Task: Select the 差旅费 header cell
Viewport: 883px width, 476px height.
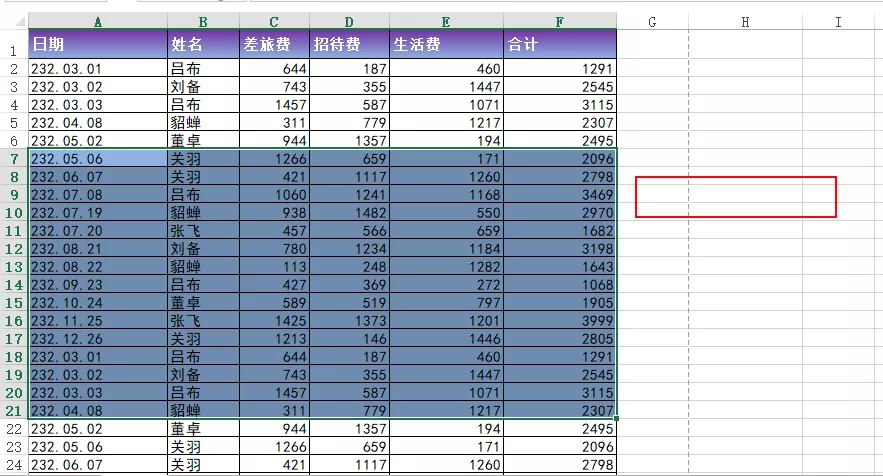Action: pos(274,44)
